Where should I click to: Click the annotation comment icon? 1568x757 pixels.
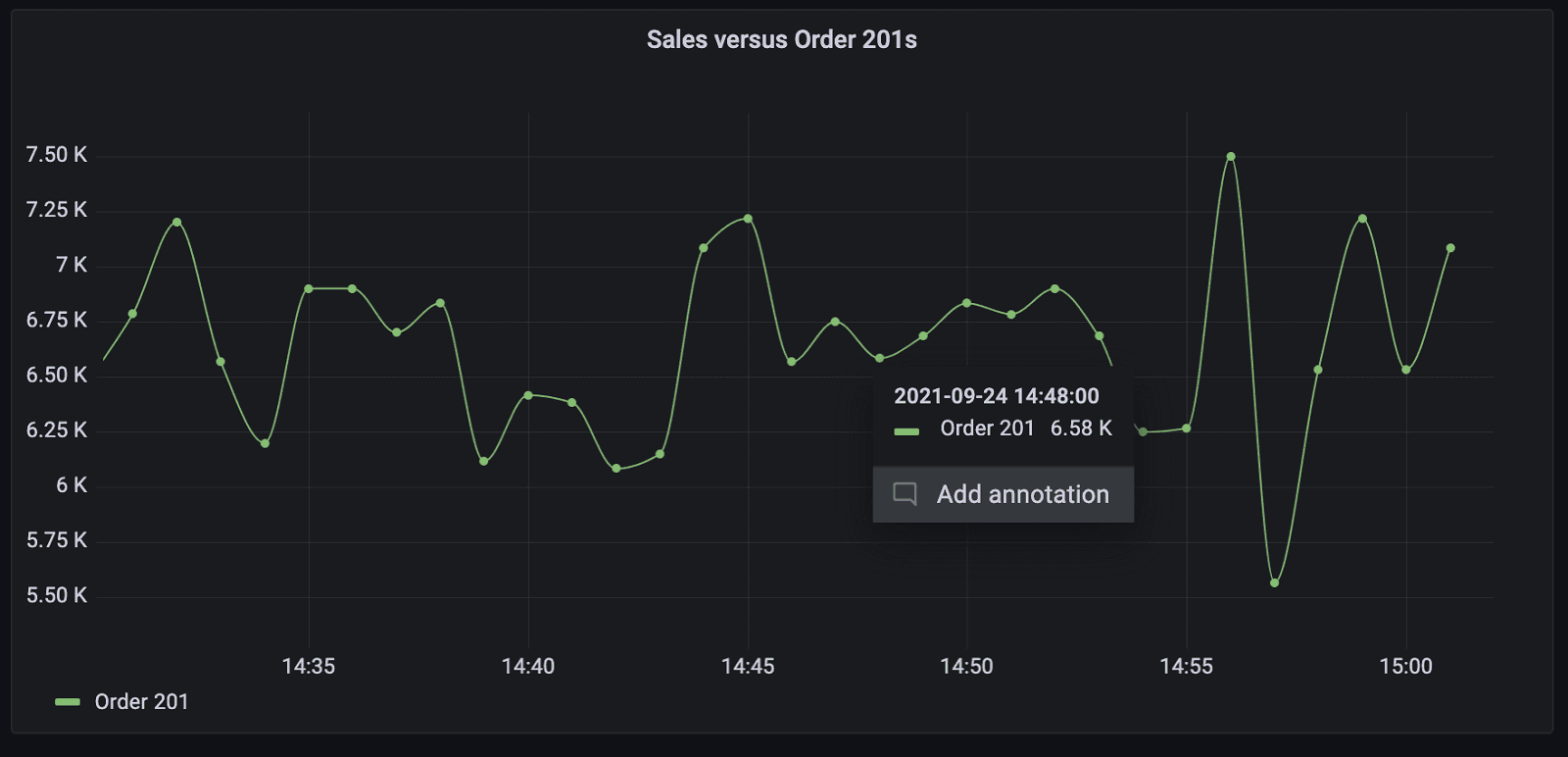(905, 494)
